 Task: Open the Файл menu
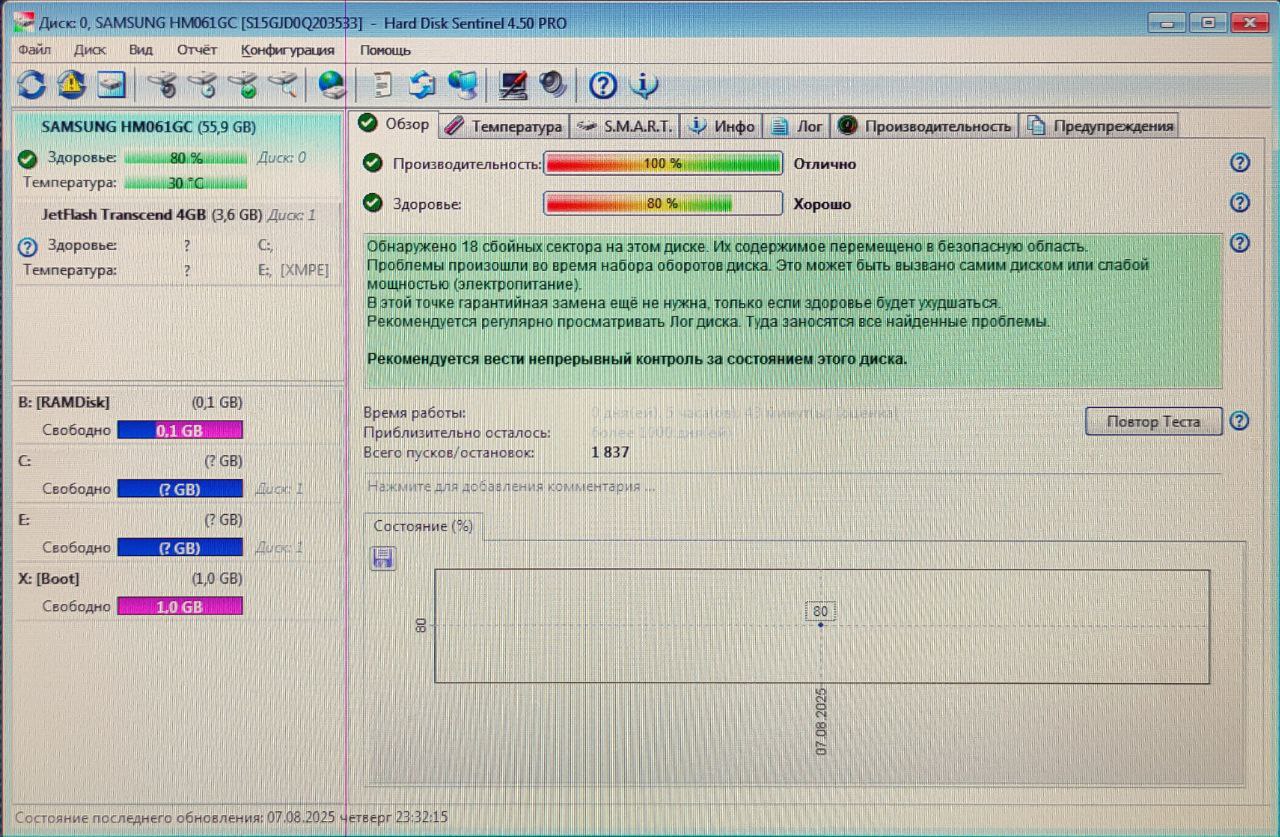coord(34,49)
